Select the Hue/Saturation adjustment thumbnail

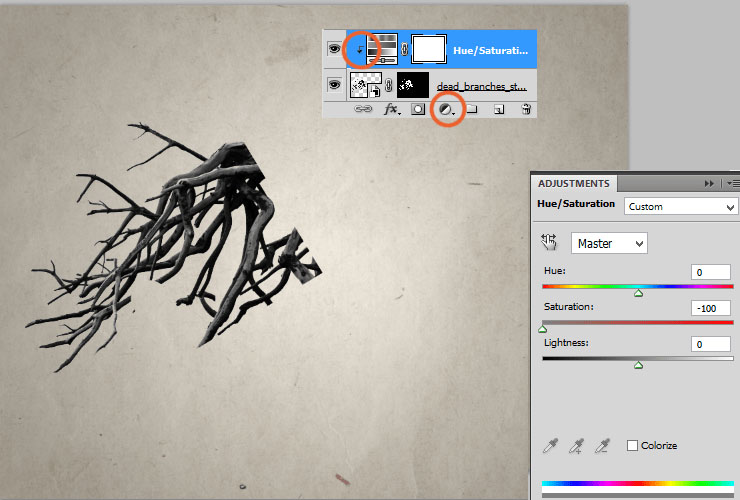coord(382,49)
